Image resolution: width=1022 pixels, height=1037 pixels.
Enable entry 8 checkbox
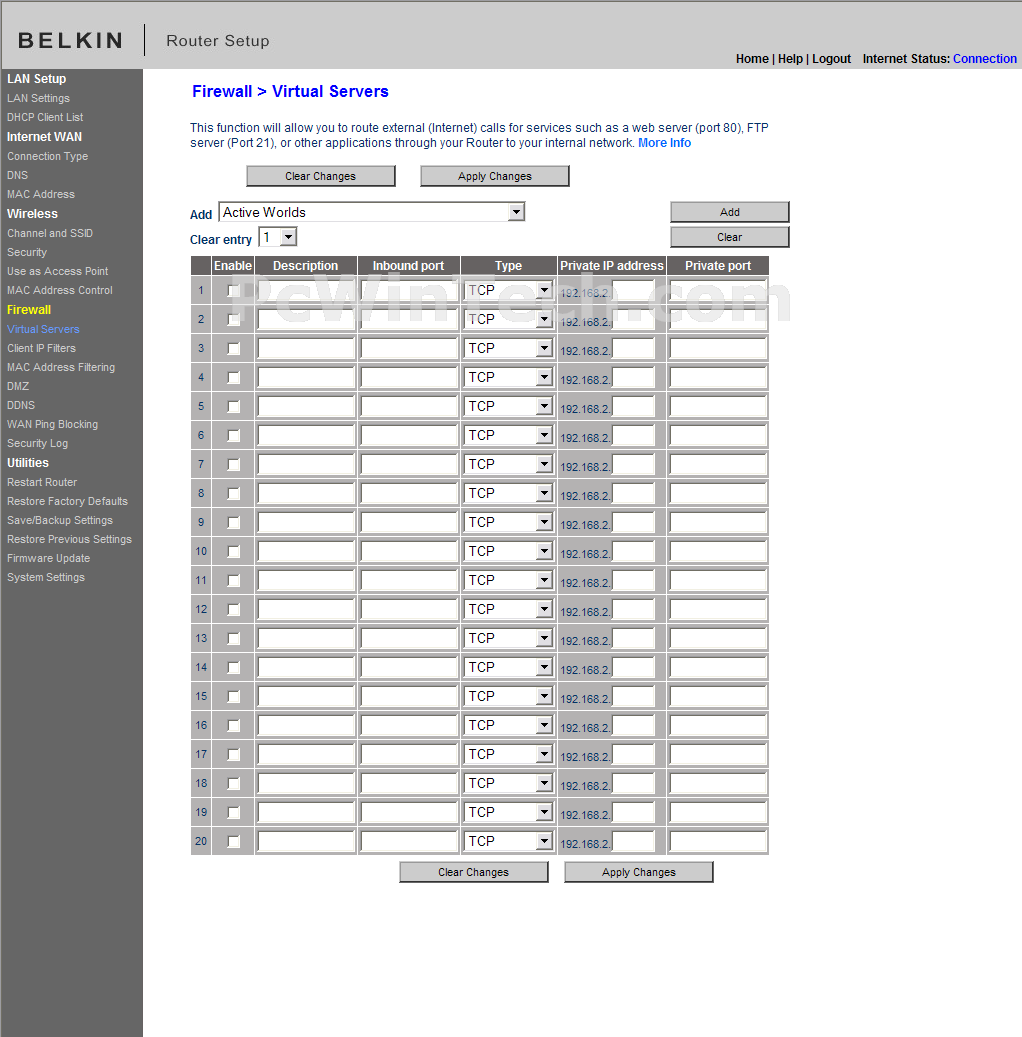click(x=234, y=493)
